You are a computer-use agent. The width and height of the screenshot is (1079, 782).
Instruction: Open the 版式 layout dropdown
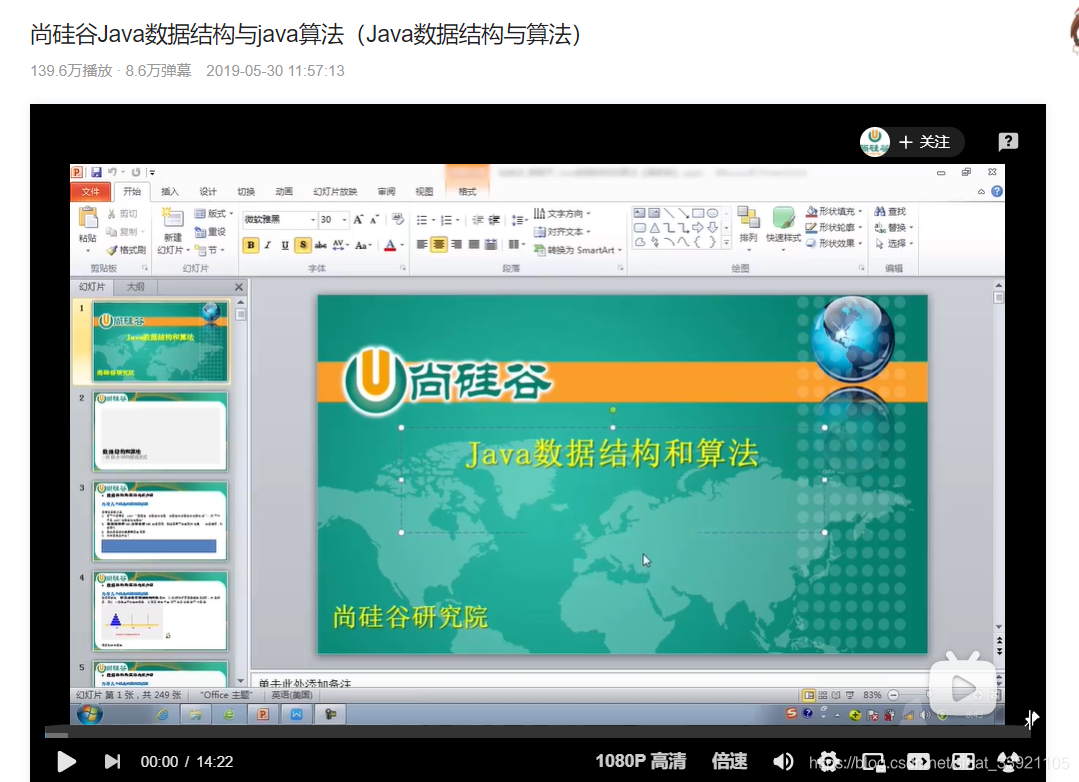point(214,213)
